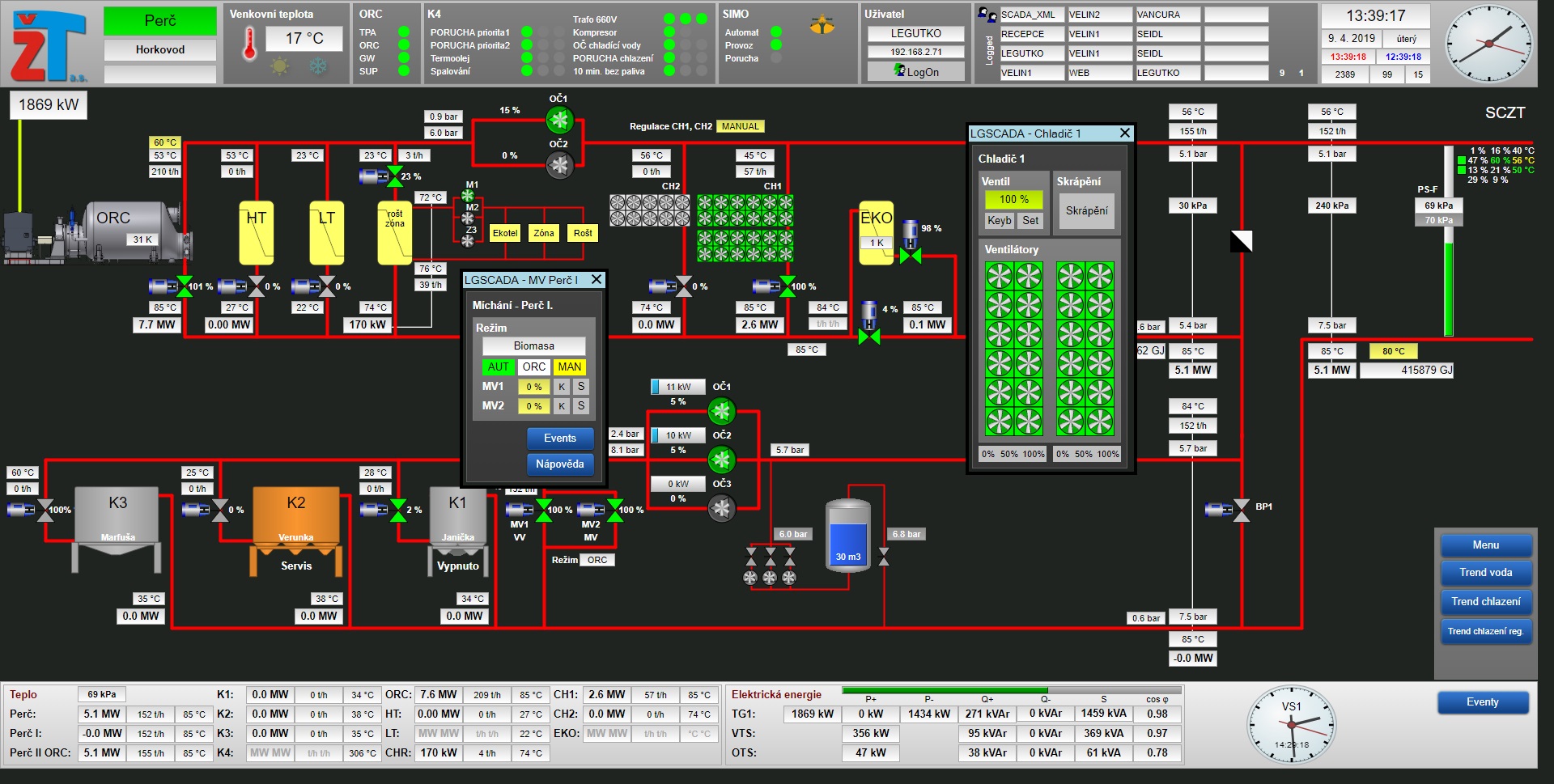Click the PS-F green vertical level bar
This screenshot has width=1554, height=784.
(x=1449, y=241)
